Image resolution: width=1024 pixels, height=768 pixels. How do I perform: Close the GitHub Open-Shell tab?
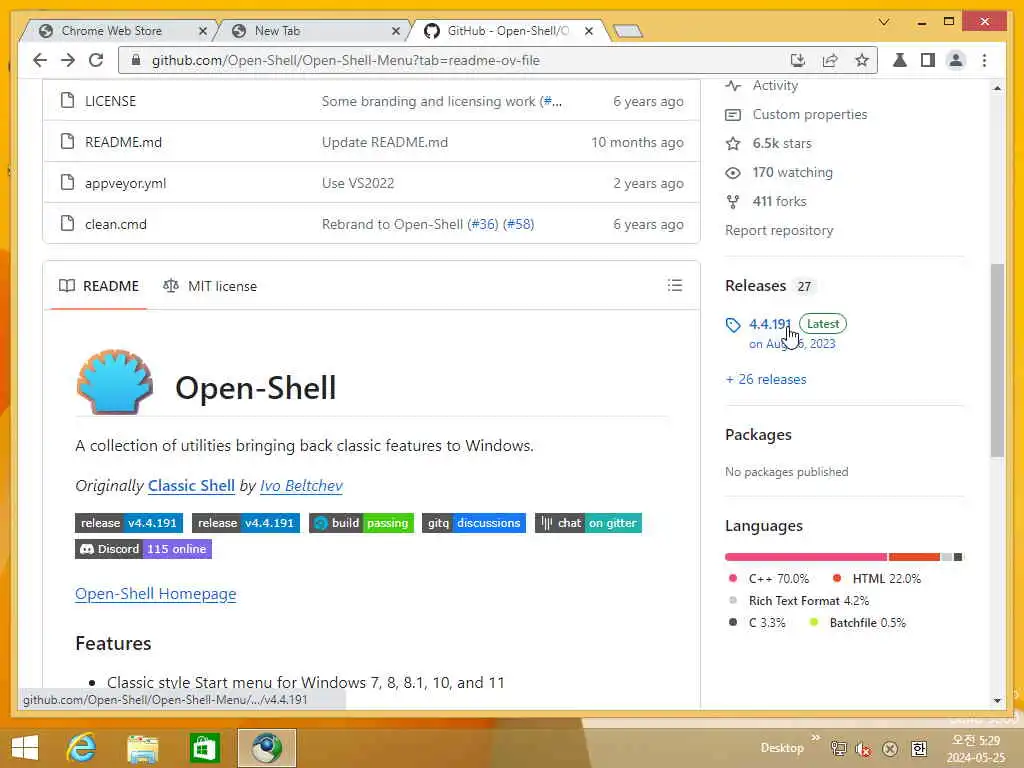588,31
